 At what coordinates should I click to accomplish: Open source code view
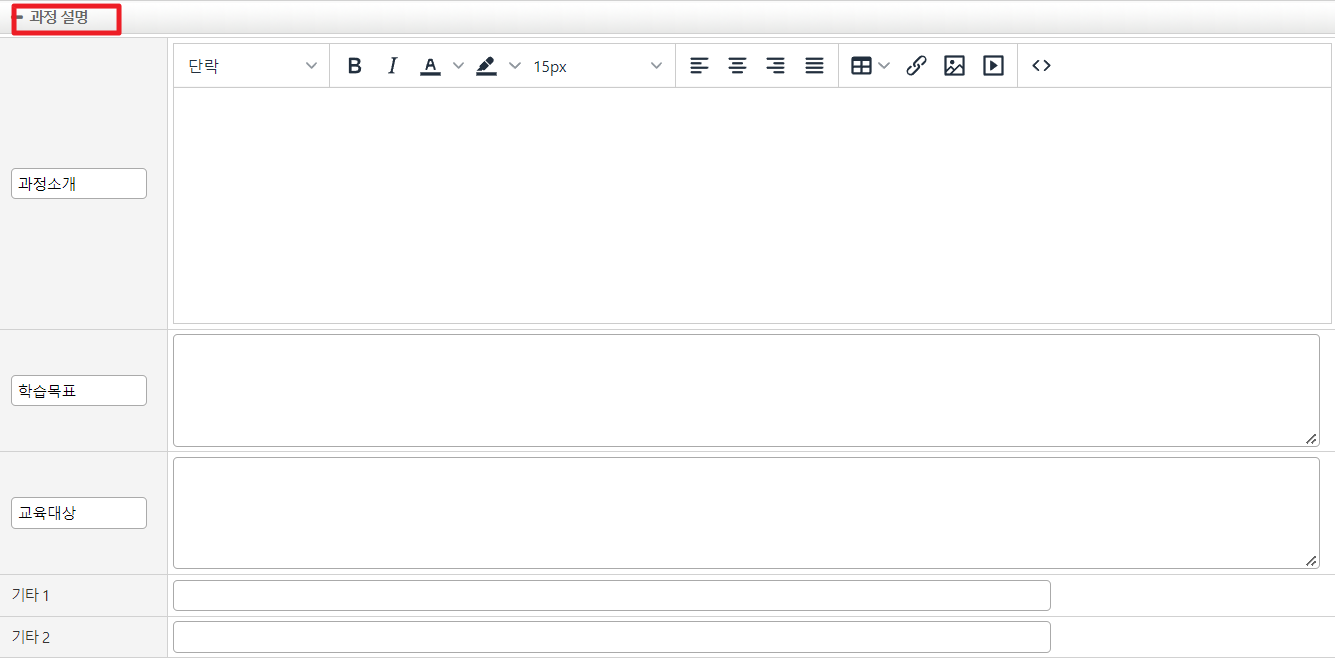pyautogui.click(x=1041, y=66)
